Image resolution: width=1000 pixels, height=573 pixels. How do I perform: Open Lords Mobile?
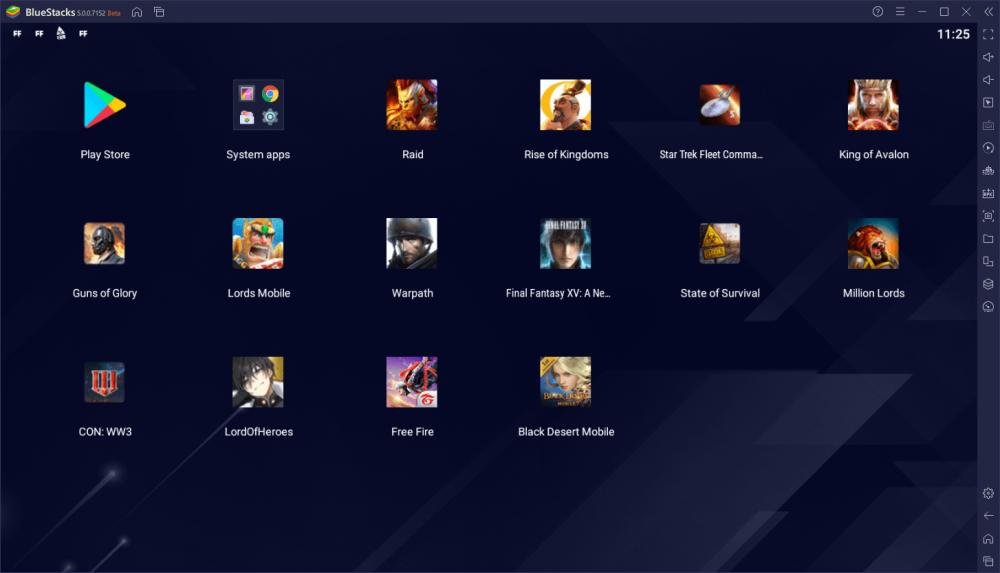258,243
